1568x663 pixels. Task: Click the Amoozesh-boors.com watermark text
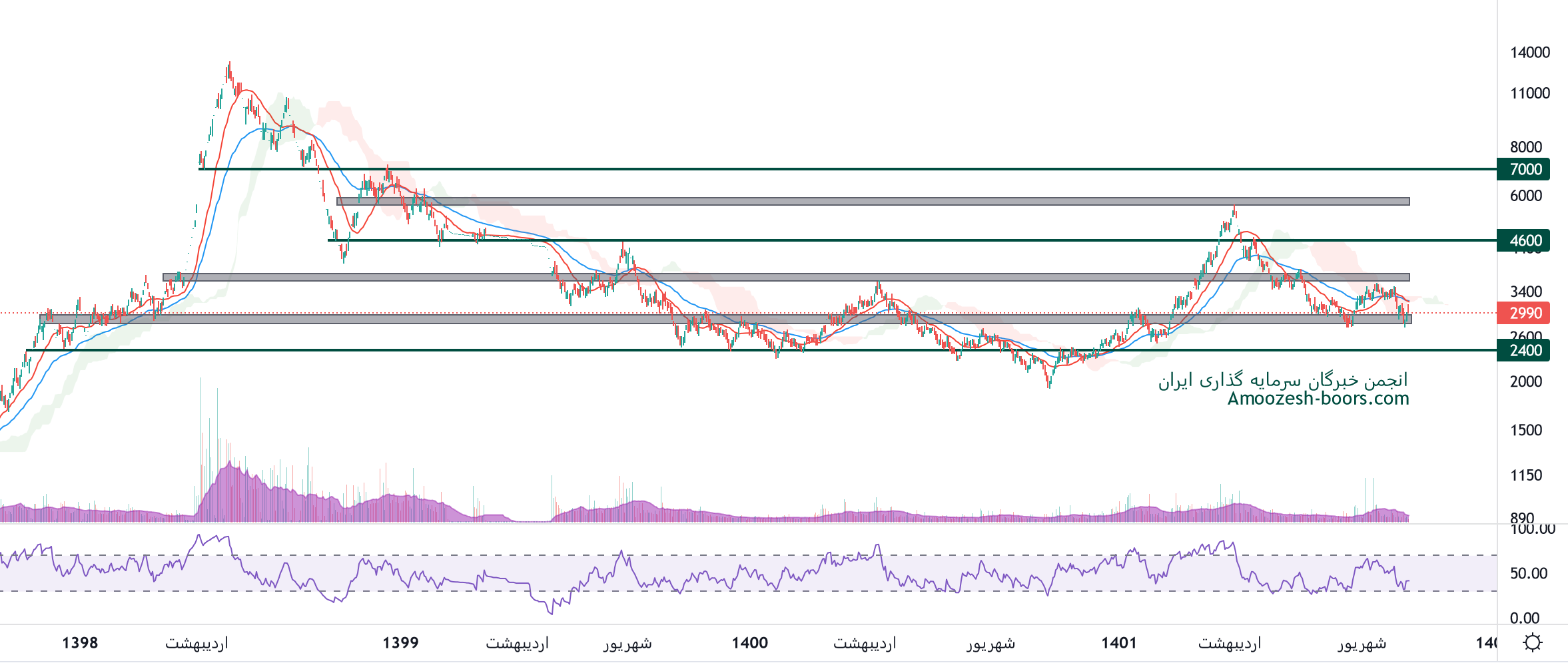[x=1318, y=399]
